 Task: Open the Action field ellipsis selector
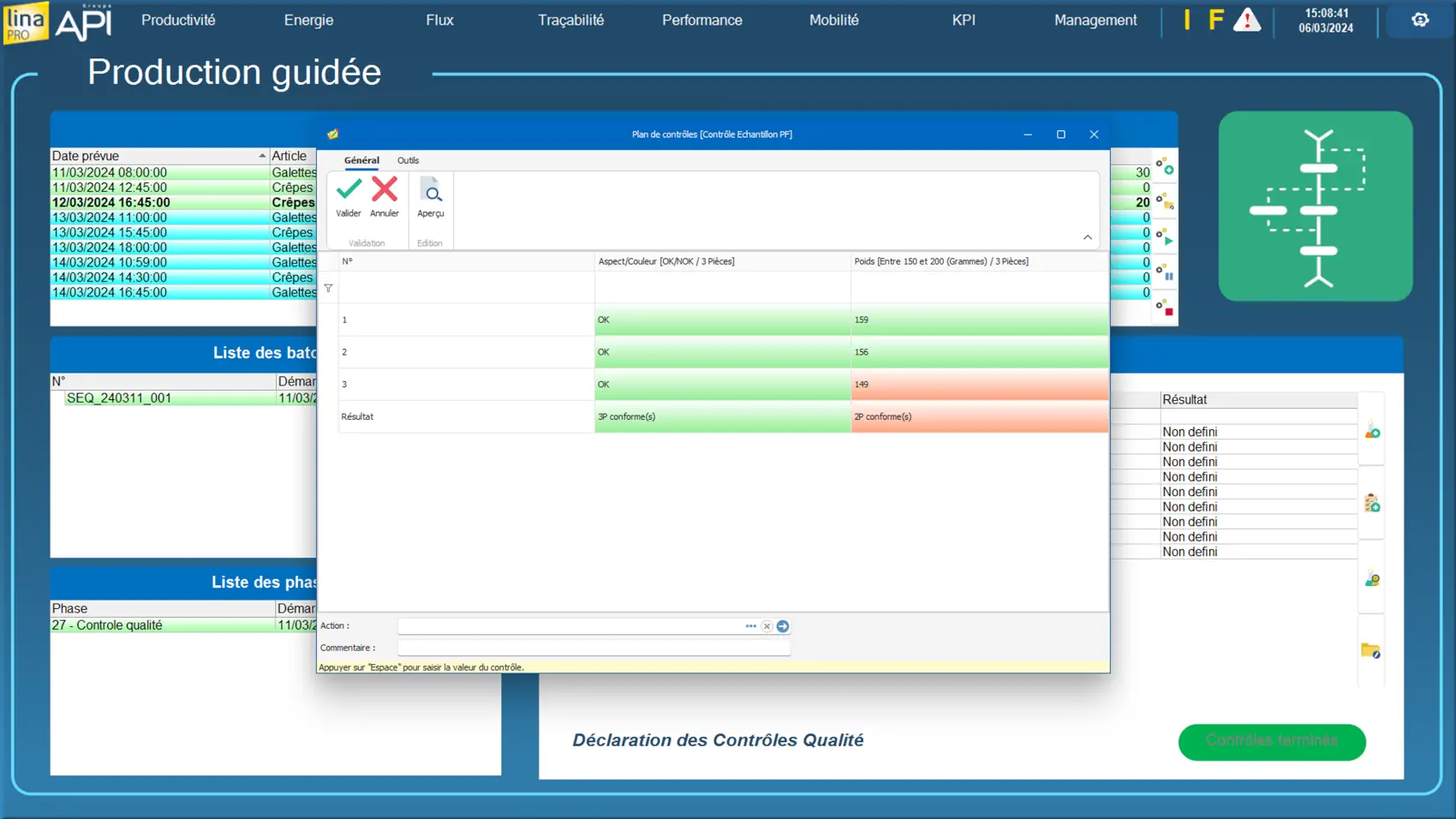click(x=750, y=626)
